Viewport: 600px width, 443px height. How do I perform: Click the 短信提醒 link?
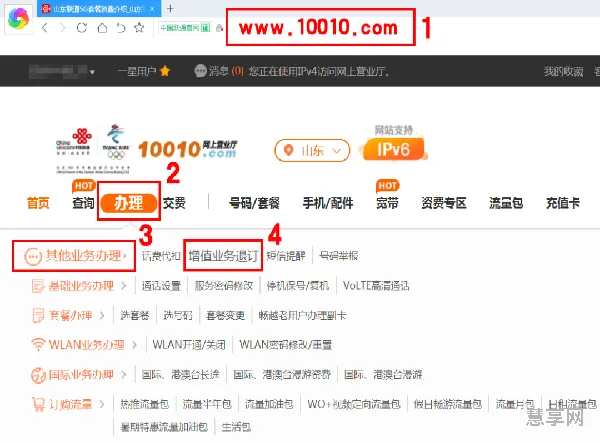click(286, 256)
